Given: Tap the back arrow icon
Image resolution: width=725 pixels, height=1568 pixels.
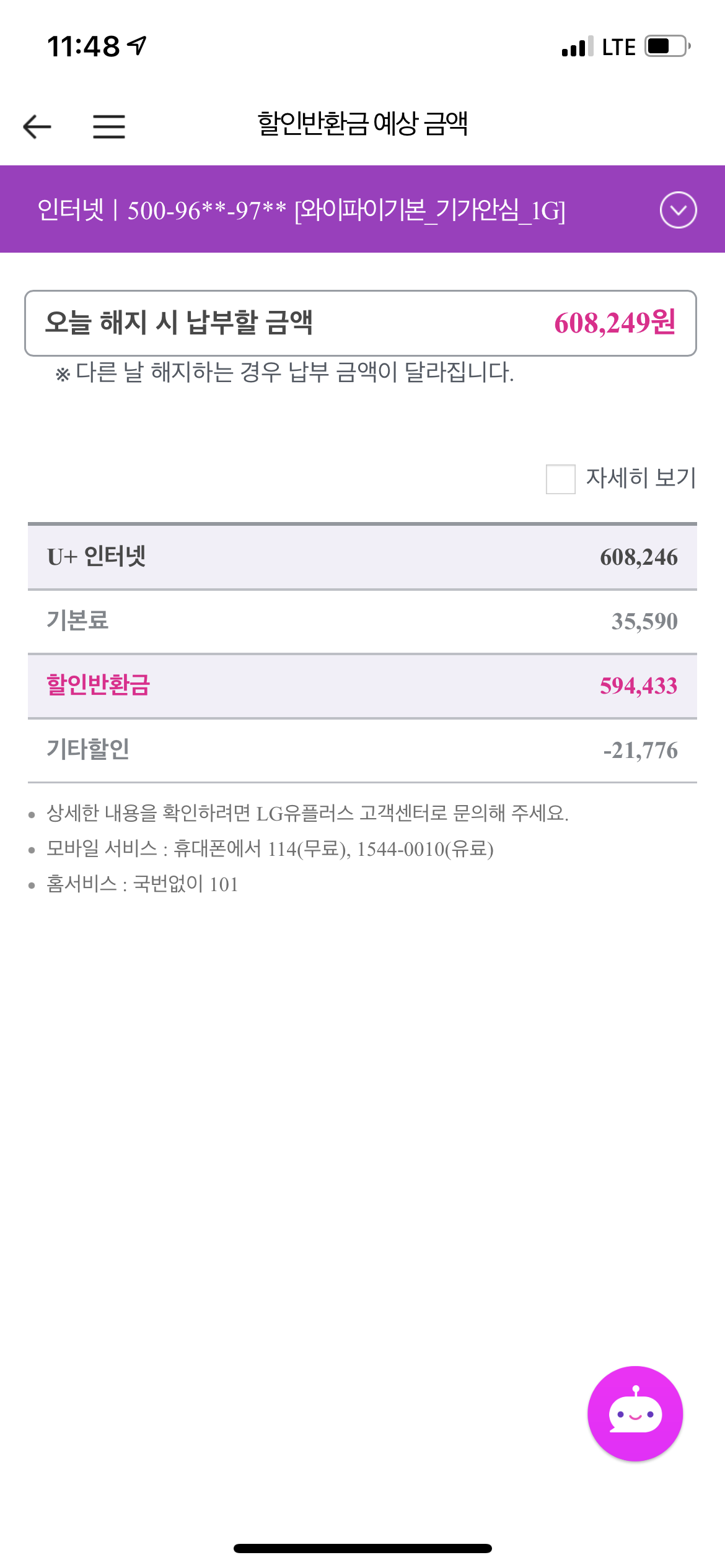Looking at the screenshot, I should tap(37, 127).
